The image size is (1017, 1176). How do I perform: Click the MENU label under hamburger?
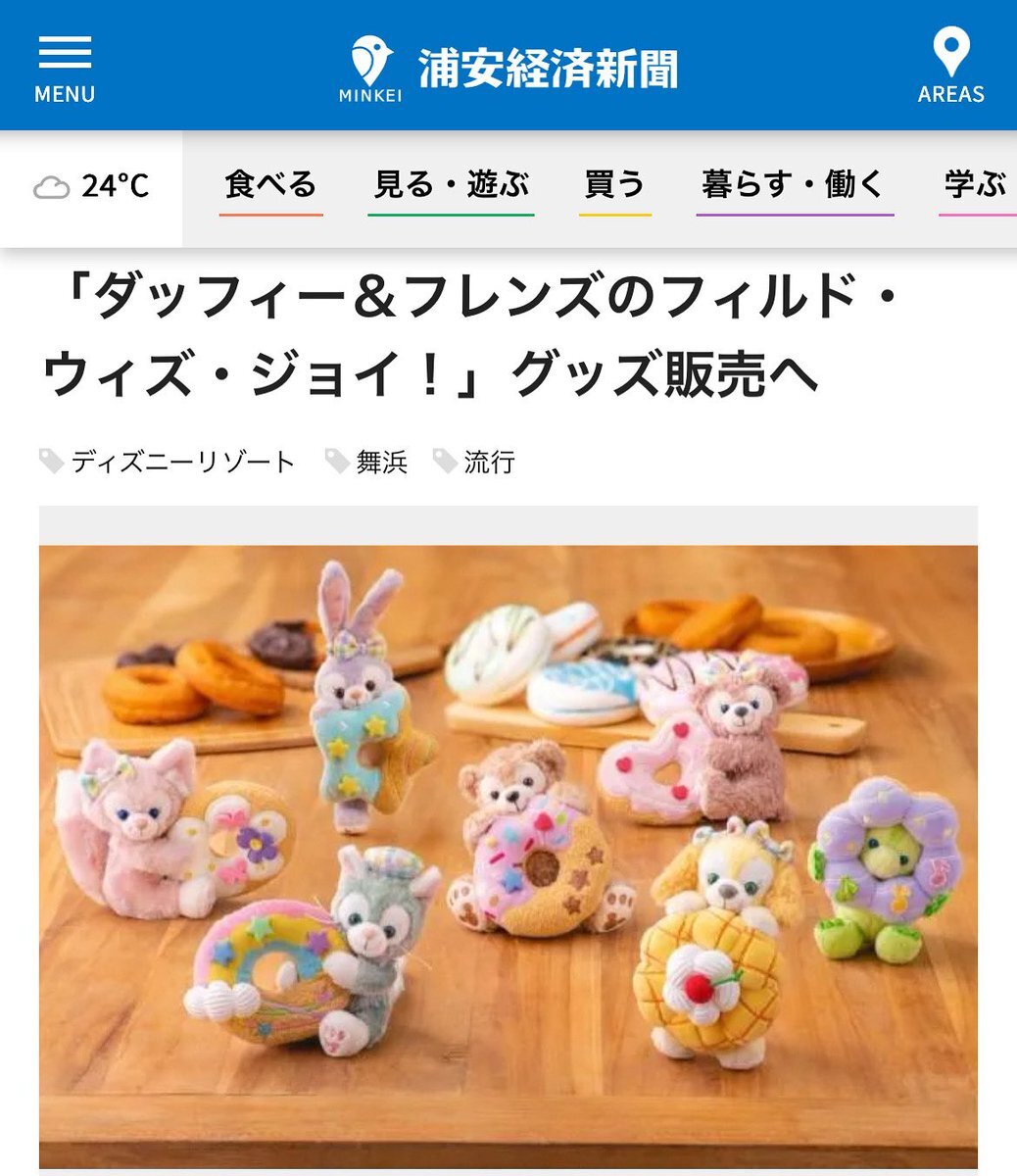pyautogui.click(x=65, y=94)
